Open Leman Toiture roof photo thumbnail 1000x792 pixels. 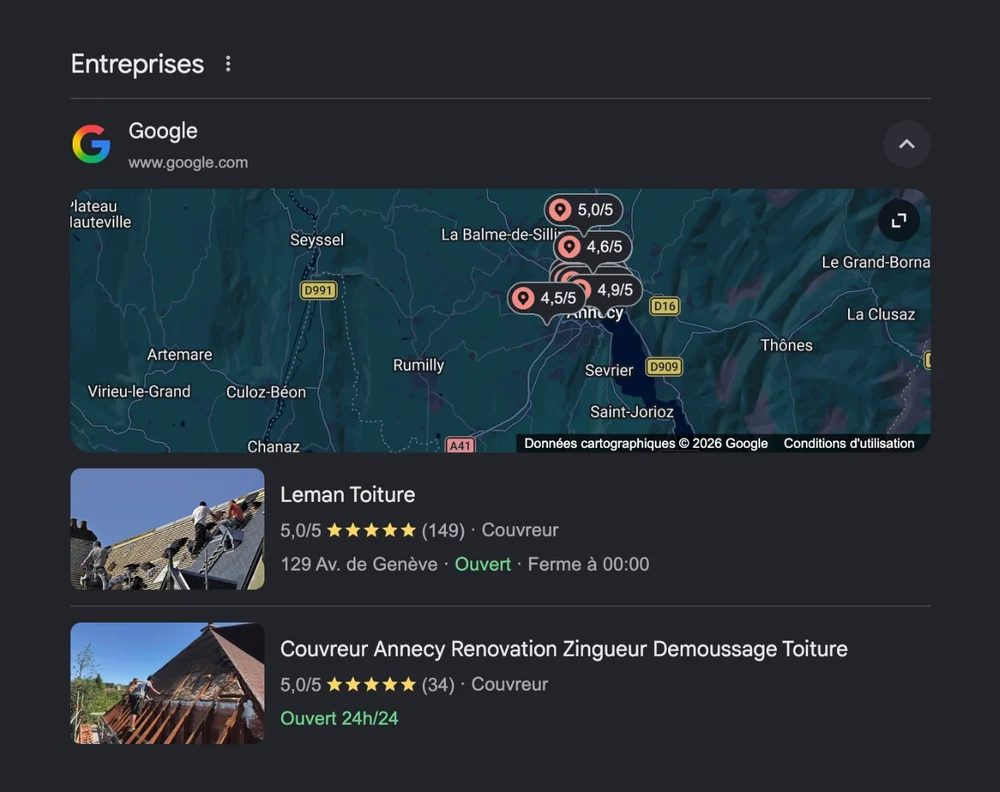pos(167,529)
